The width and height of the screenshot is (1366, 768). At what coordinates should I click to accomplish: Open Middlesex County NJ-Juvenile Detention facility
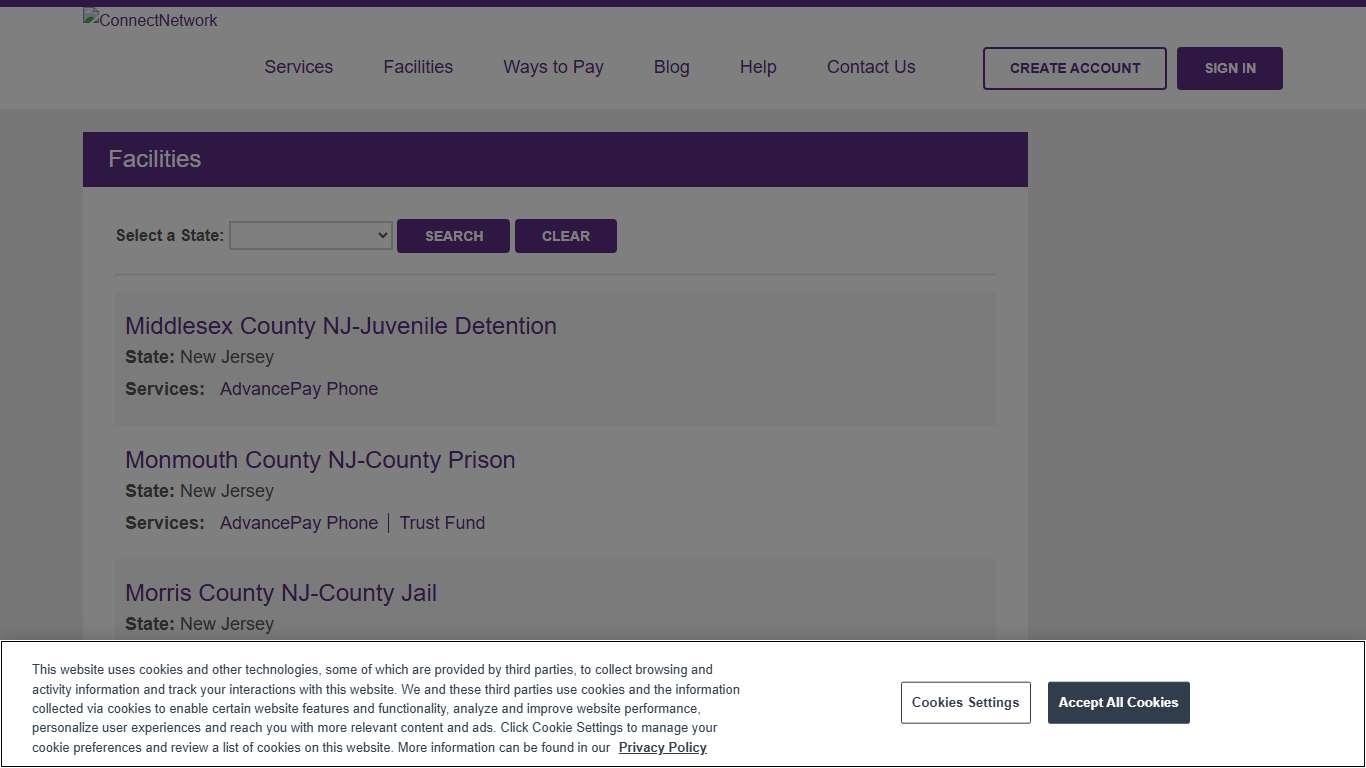pos(340,326)
